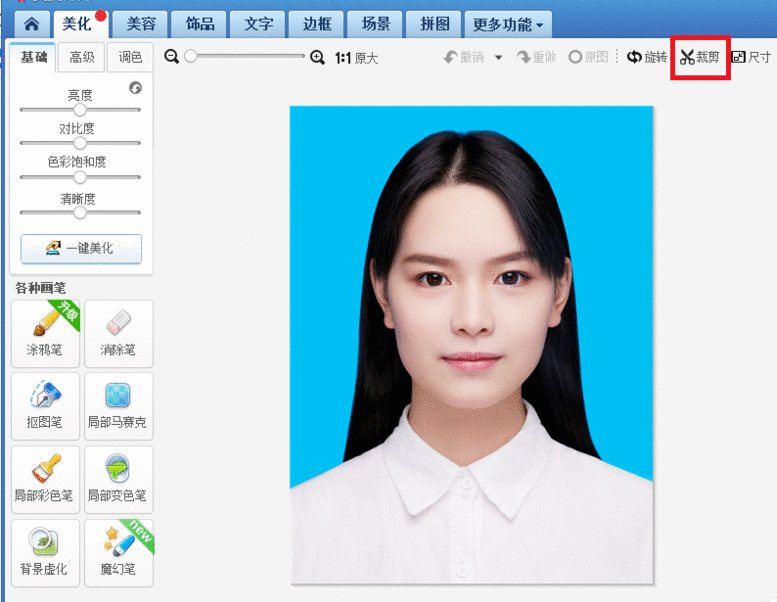The image size is (777, 602).
Task: Select the 局部马赛克 mosaic tool
Action: 118,406
